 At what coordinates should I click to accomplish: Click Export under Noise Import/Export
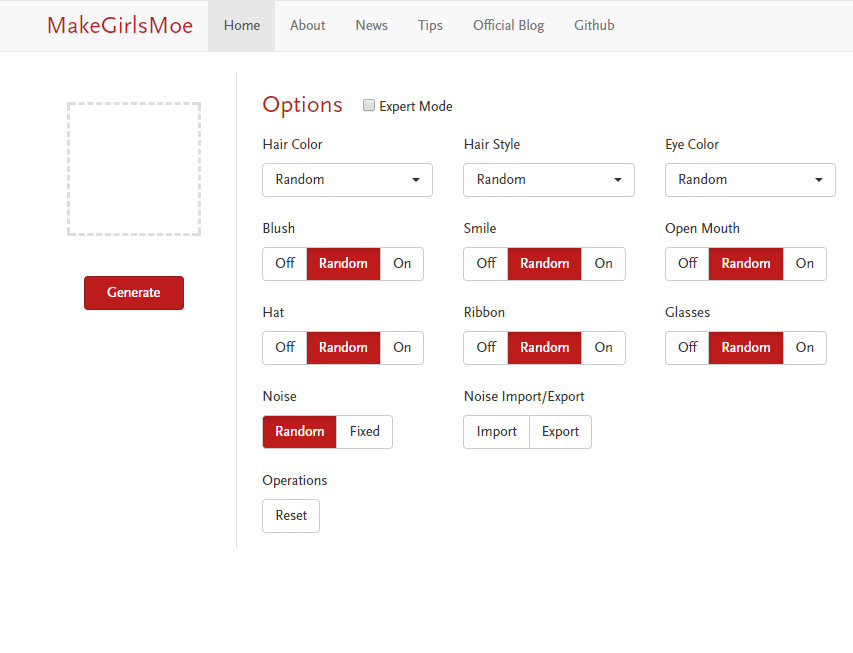(x=560, y=432)
